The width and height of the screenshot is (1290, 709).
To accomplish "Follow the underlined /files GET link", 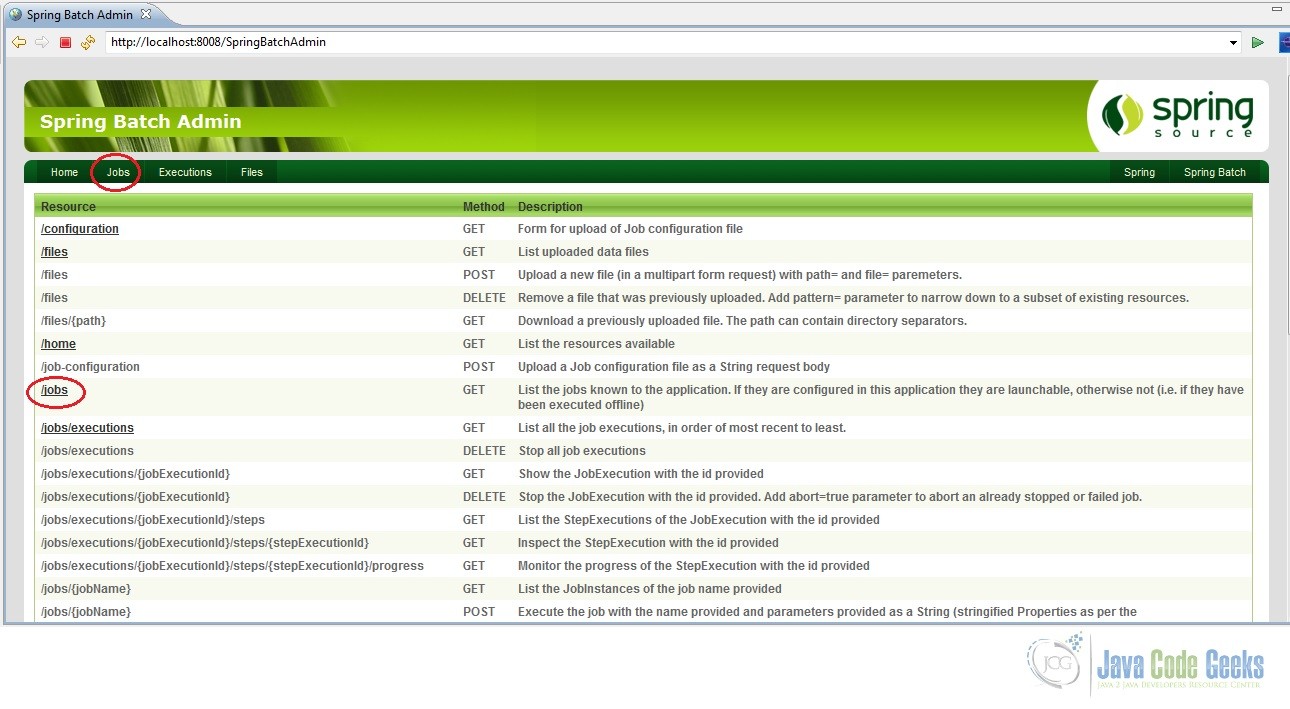I will [54, 252].
